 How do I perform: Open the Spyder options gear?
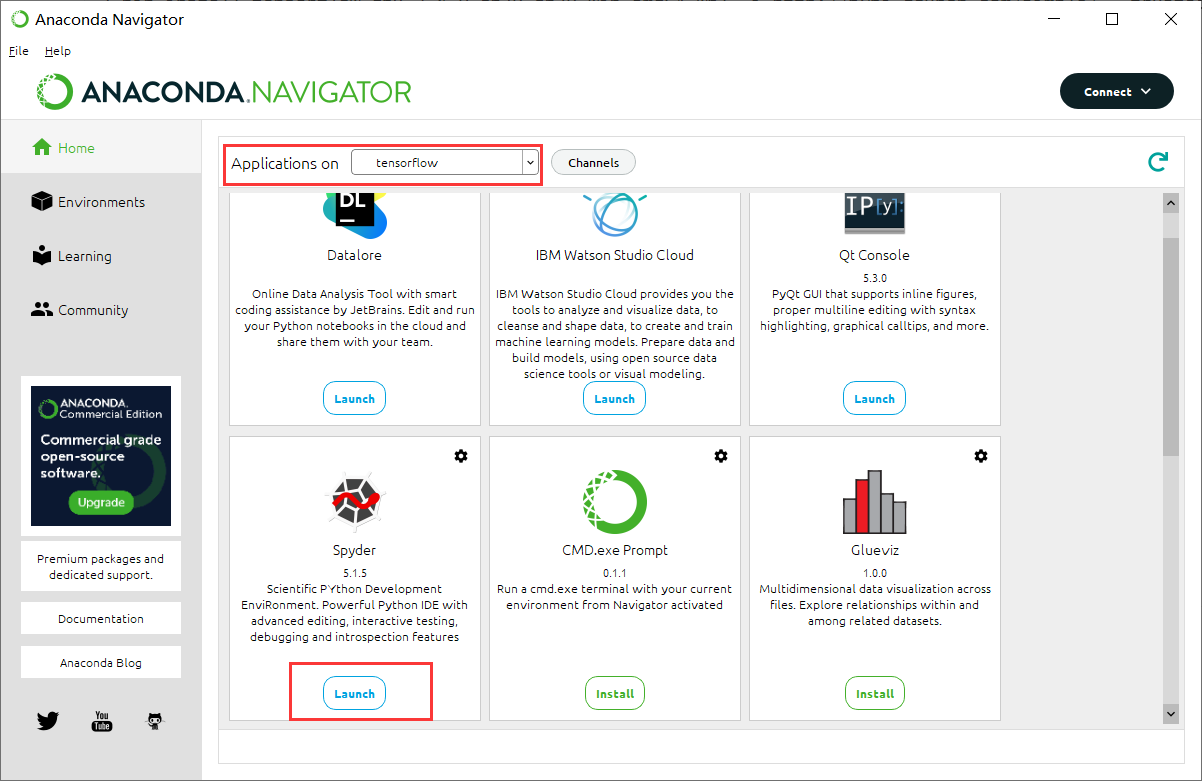pyautogui.click(x=460, y=456)
